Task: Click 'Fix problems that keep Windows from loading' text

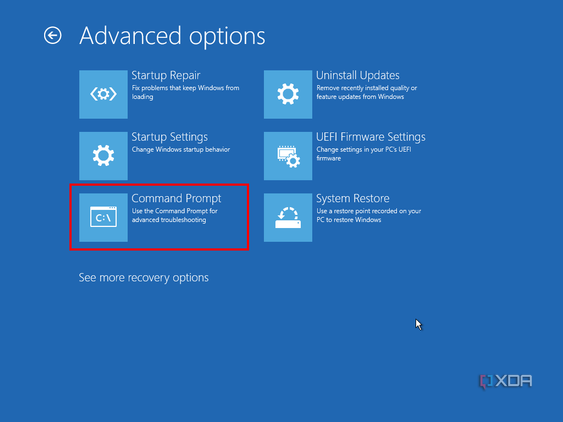Action: 185,92
